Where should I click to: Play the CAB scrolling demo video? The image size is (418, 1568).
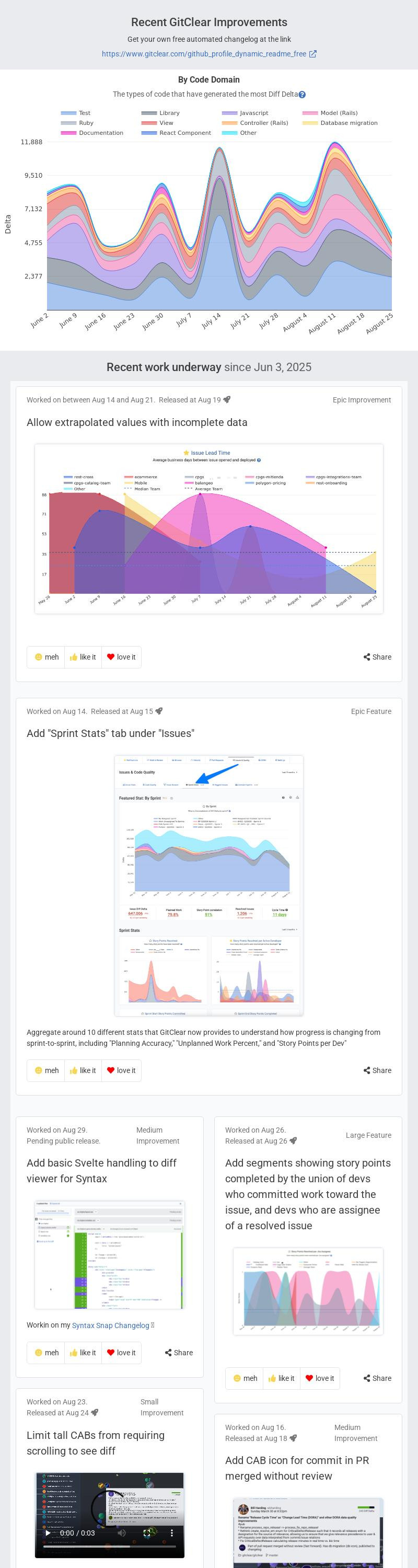point(48,1532)
